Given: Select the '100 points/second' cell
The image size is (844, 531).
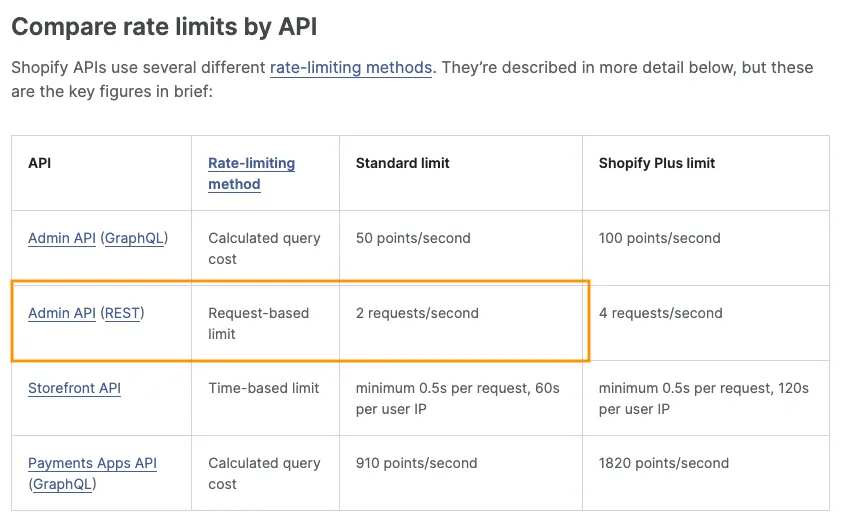Looking at the screenshot, I should [706, 248].
